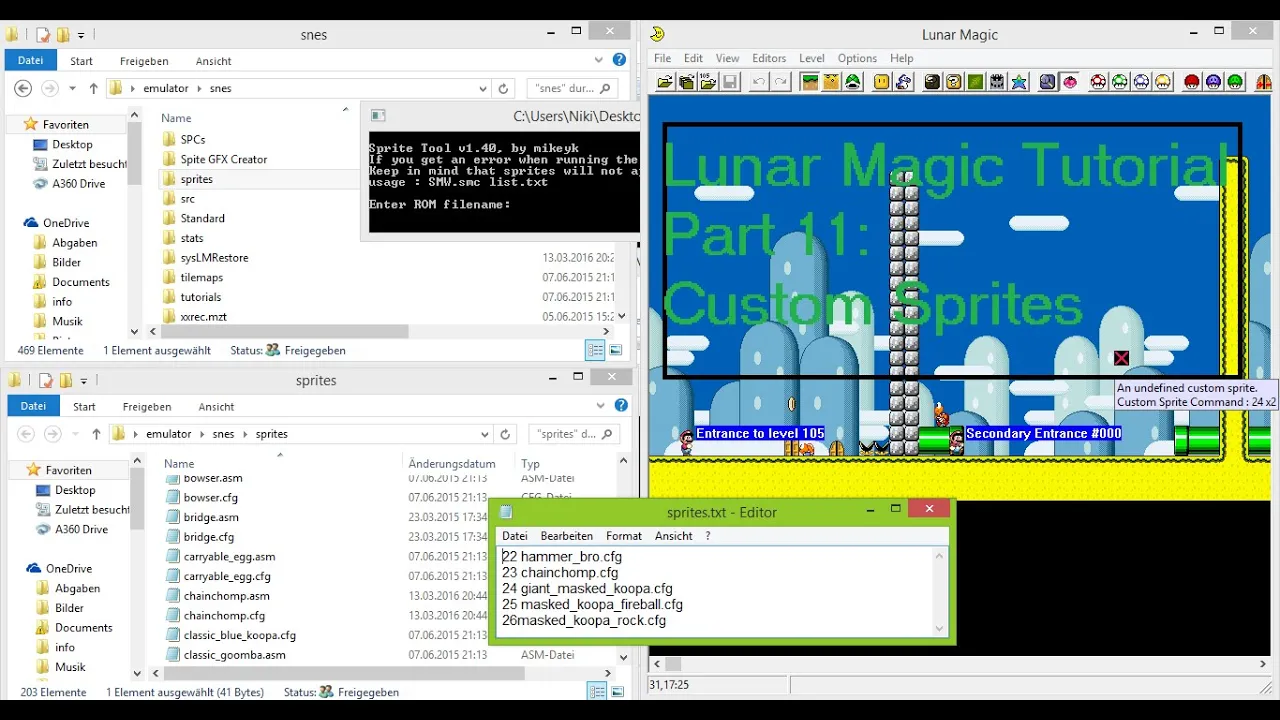Open Lunar Magic Options menu
The width and height of the screenshot is (1280, 720).
coord(857,58)
